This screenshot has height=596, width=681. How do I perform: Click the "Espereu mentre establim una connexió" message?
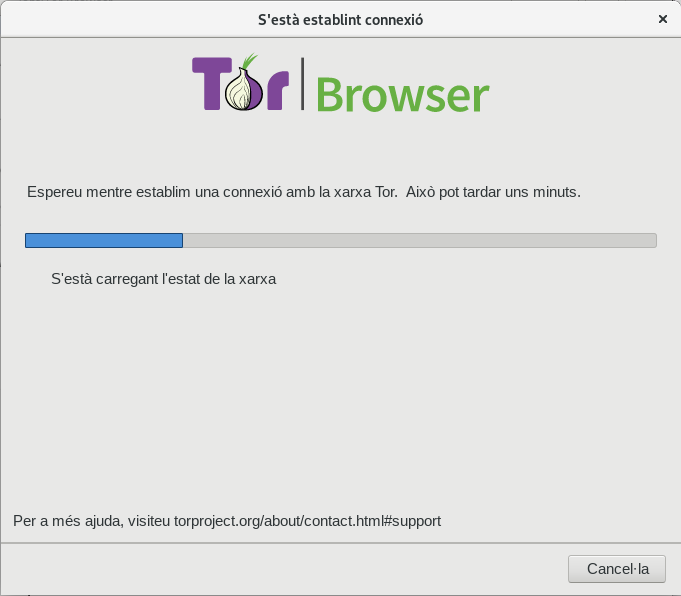(x=304, y=192)
